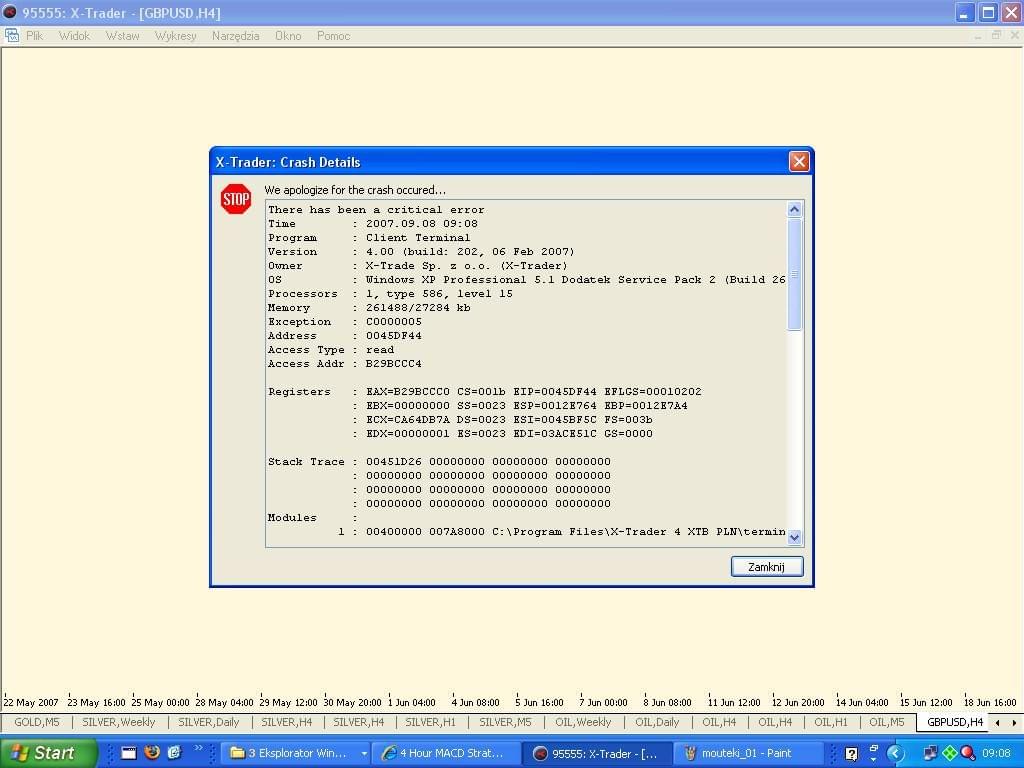Click the Memory 261488/27284 kb line
This screenshot has height=768, width=1024.
pos(369,308)
